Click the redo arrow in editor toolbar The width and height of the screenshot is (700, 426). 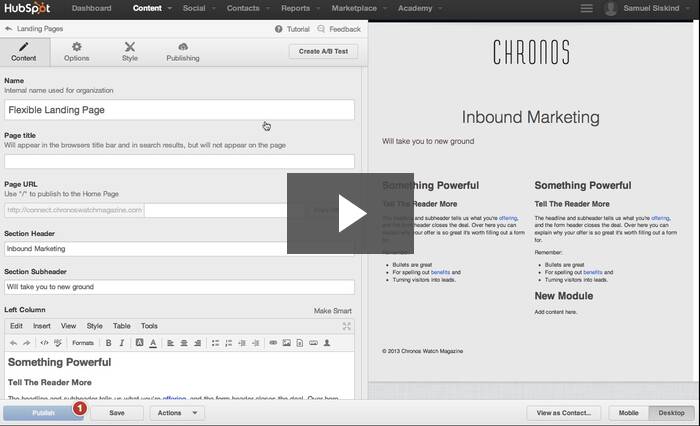click(x=27, y=343)
